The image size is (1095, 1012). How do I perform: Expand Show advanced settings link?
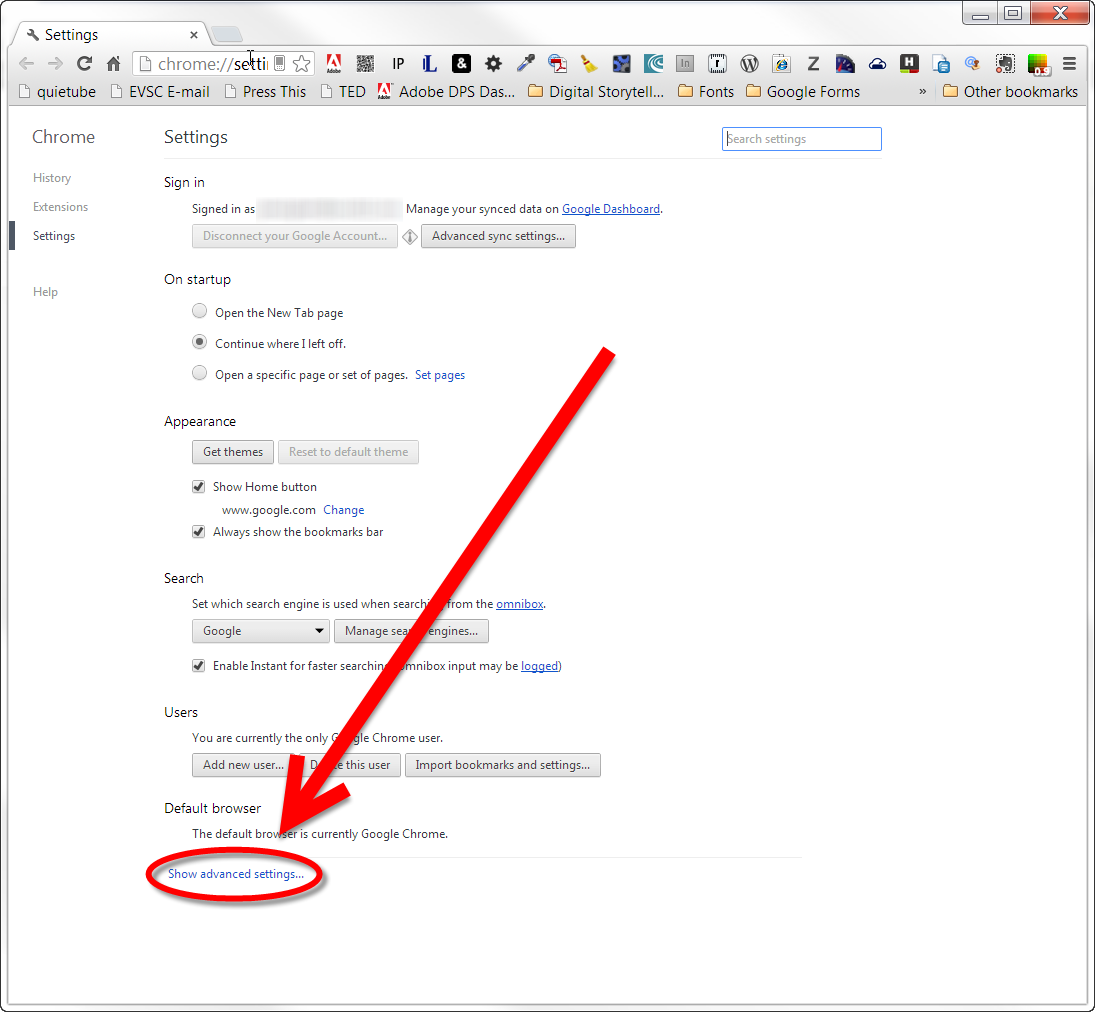point(236,874)
